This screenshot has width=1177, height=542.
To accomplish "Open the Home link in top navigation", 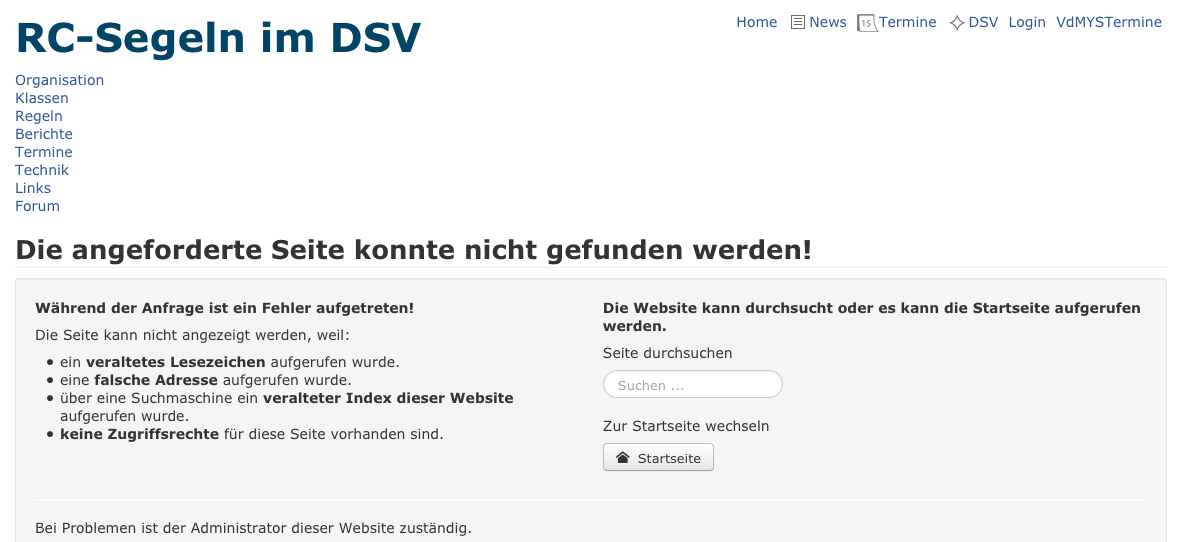I will [757, 23].
